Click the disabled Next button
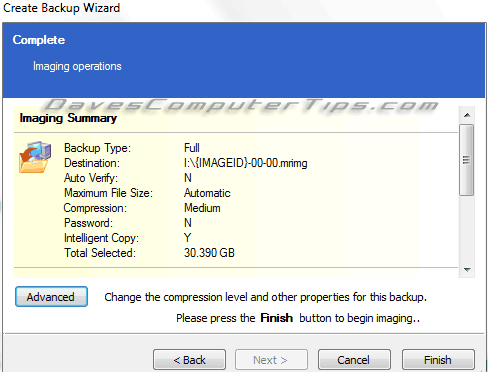Image resolution: width=488 pixels, height=372 pixels. [271, 360]
